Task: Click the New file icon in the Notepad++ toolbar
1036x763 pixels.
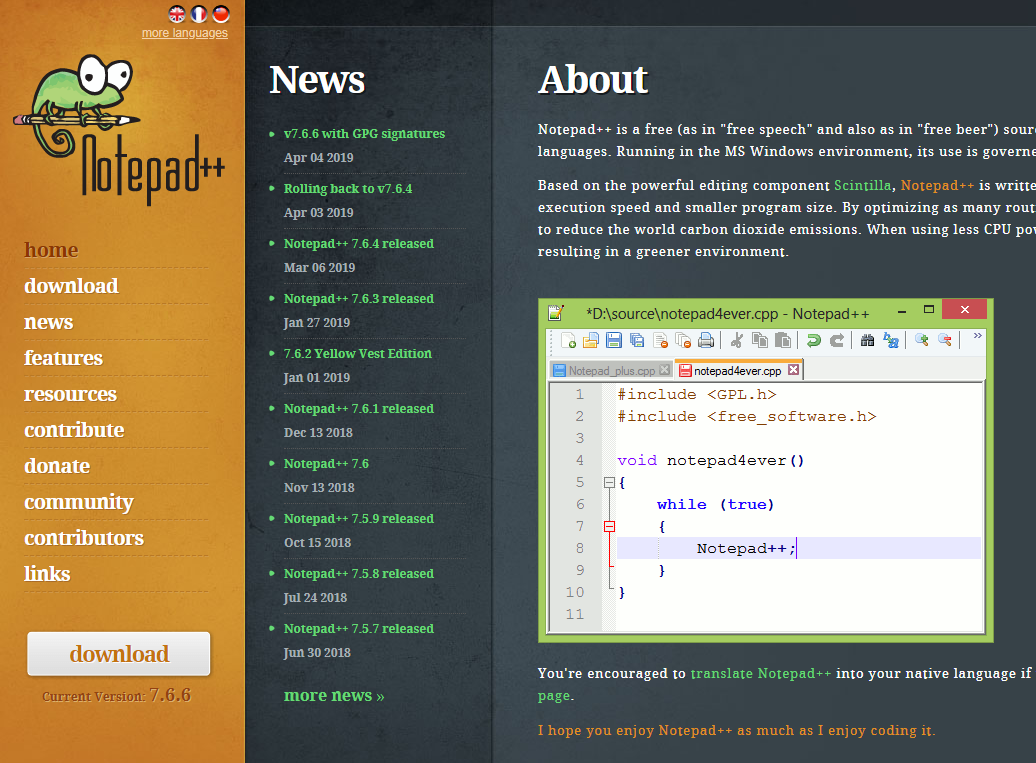Action: coord(568,340)
